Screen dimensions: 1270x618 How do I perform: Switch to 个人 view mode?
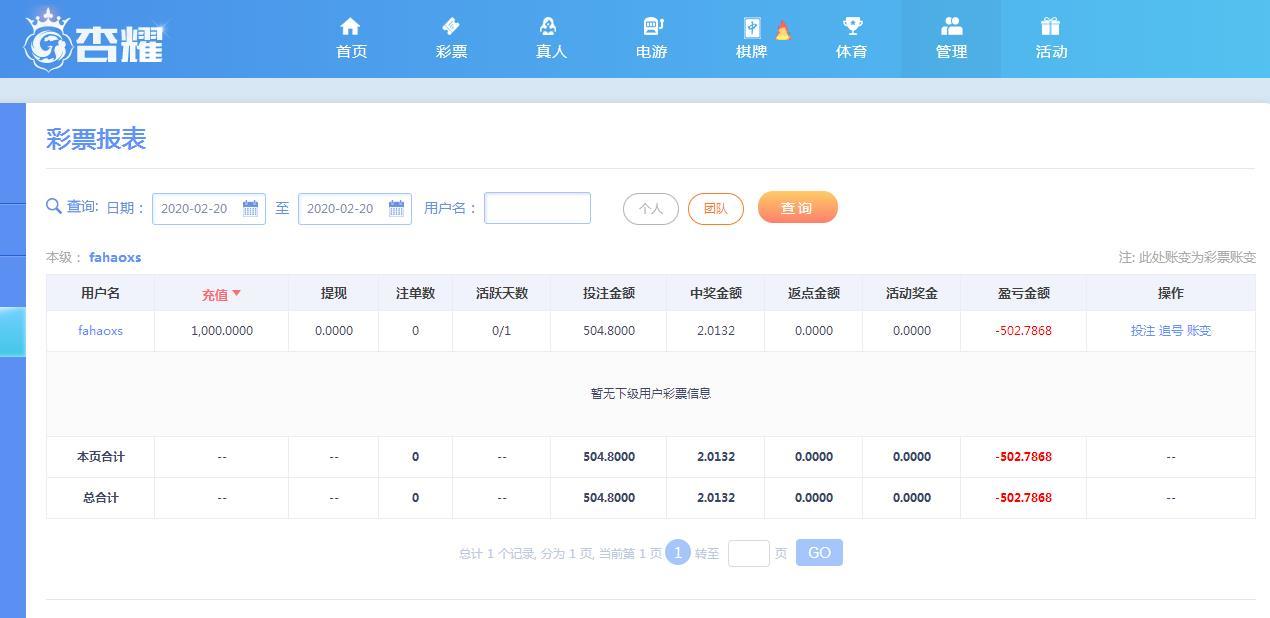click(651, 208)
